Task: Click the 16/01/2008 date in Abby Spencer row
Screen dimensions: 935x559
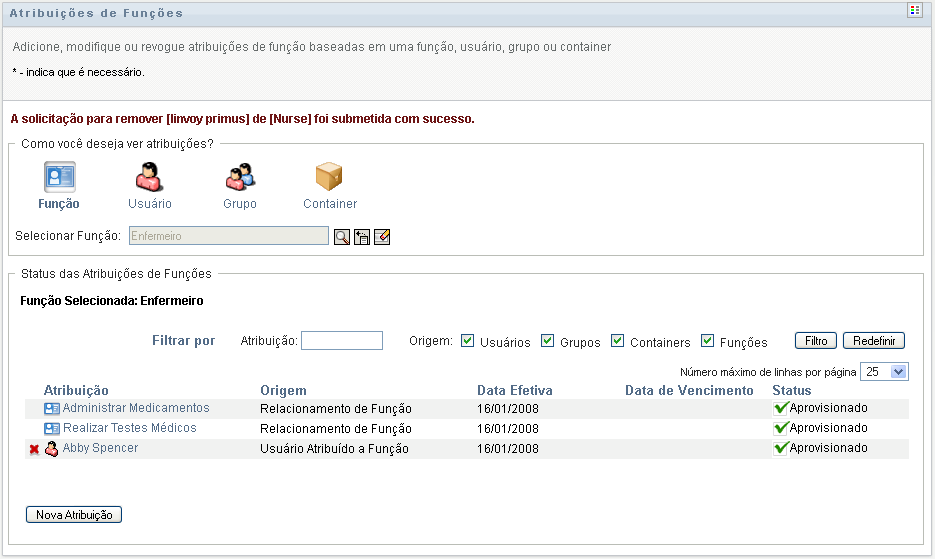Action: click(507, 449)
